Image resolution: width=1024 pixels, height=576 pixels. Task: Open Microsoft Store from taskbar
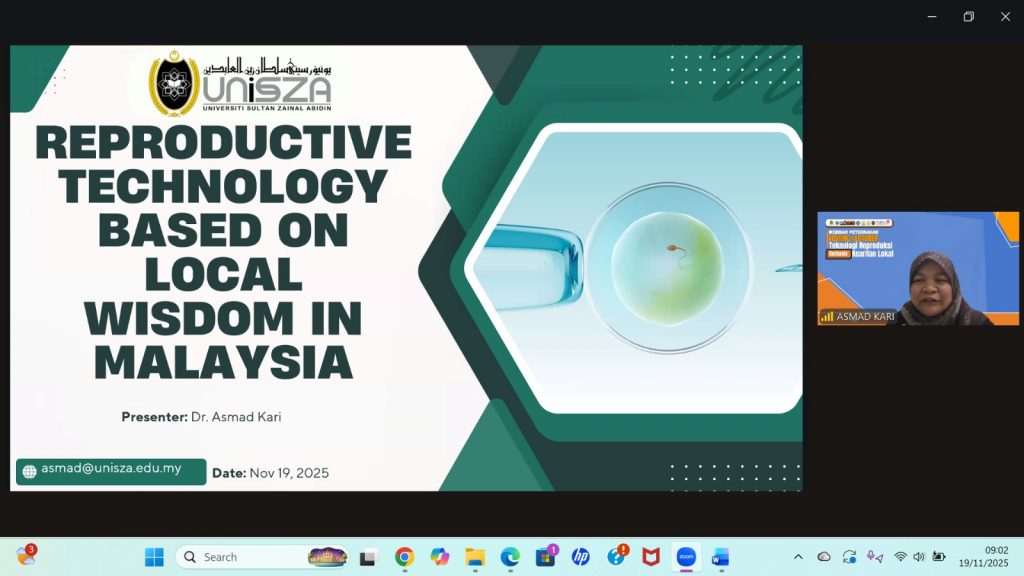(546, 557)
